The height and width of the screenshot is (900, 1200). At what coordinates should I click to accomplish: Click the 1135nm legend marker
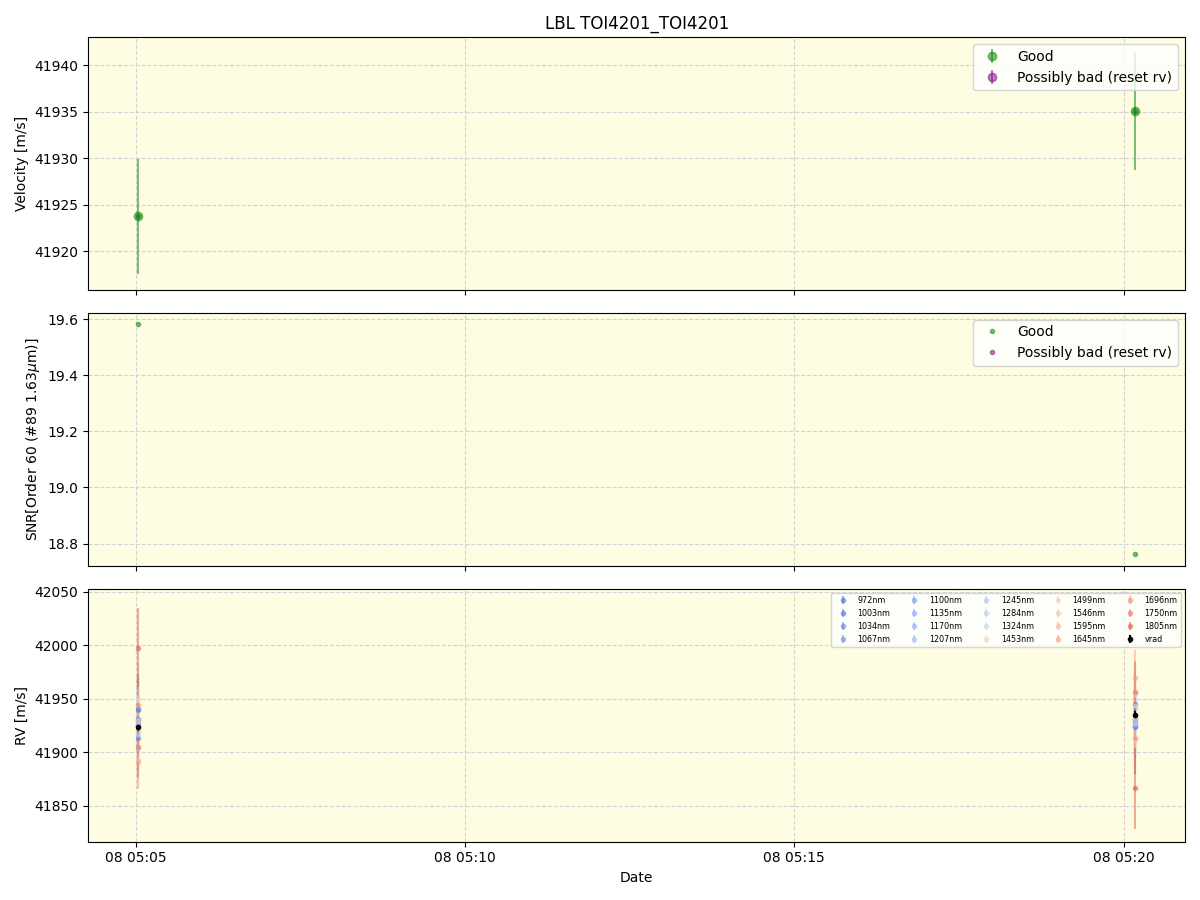point(915,613)
